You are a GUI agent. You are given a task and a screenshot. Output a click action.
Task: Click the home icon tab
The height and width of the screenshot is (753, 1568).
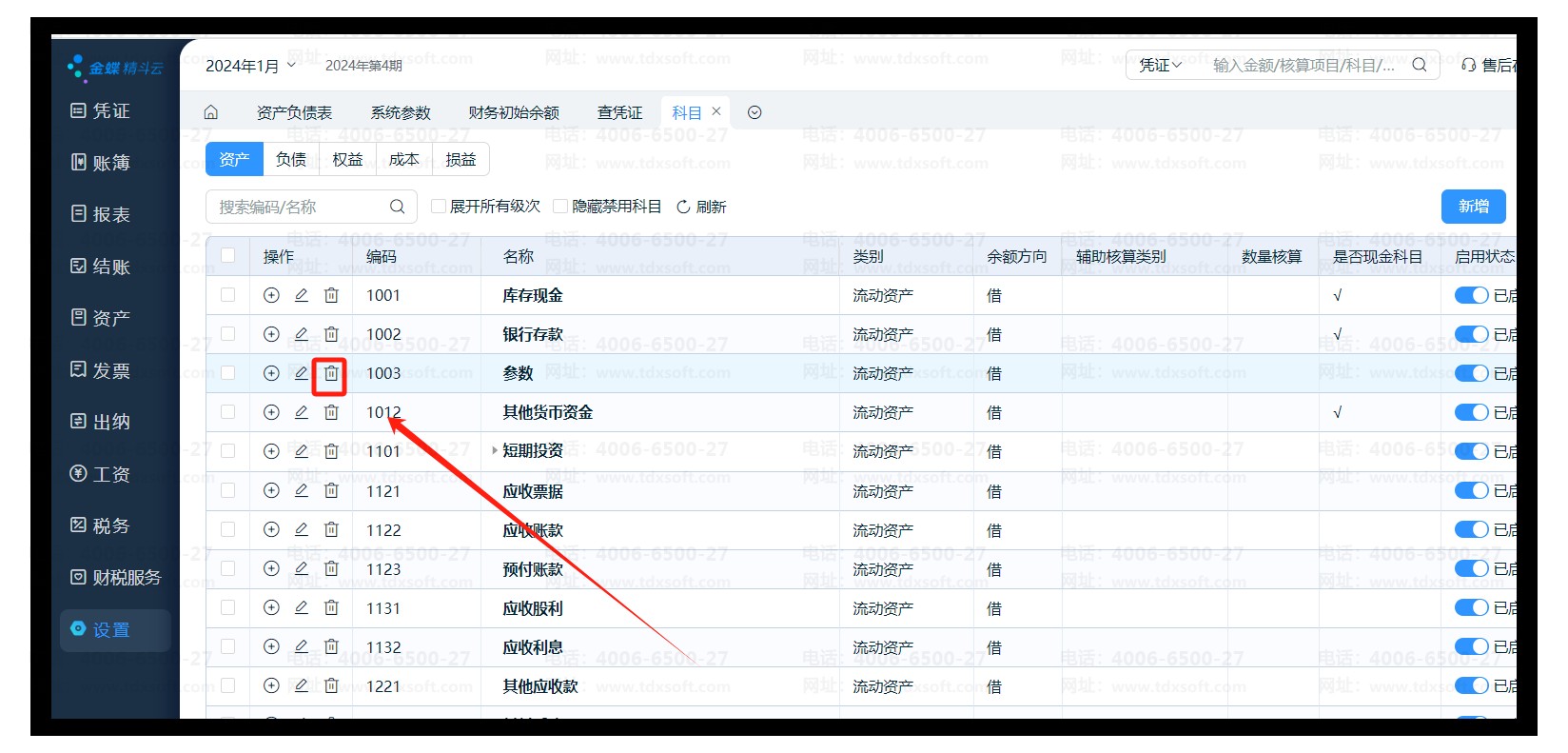(x=211, y=112)
